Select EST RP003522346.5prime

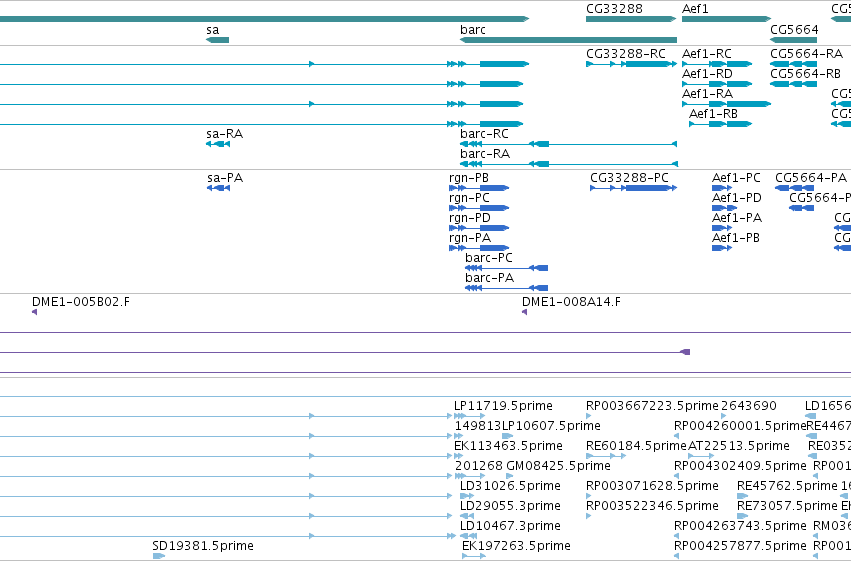[x=589, y=517]
